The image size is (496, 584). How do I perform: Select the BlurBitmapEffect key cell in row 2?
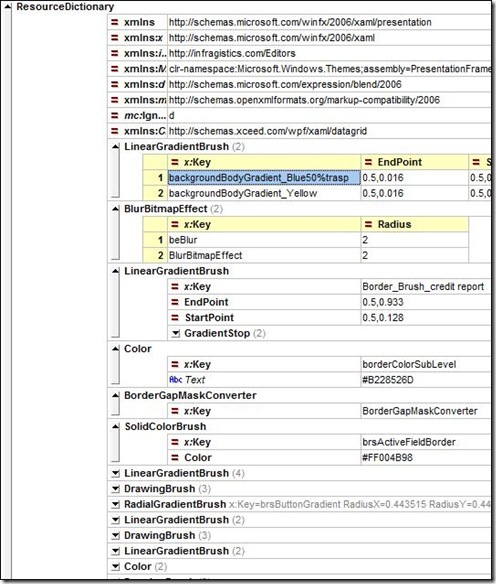[x=264, y=256]
